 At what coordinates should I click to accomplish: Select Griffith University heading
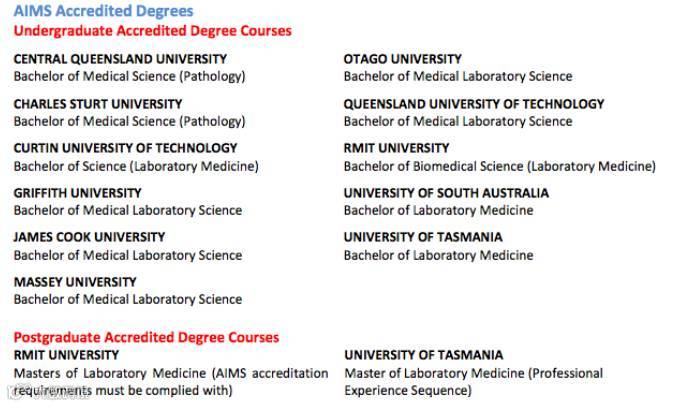(x=77, y=193)
